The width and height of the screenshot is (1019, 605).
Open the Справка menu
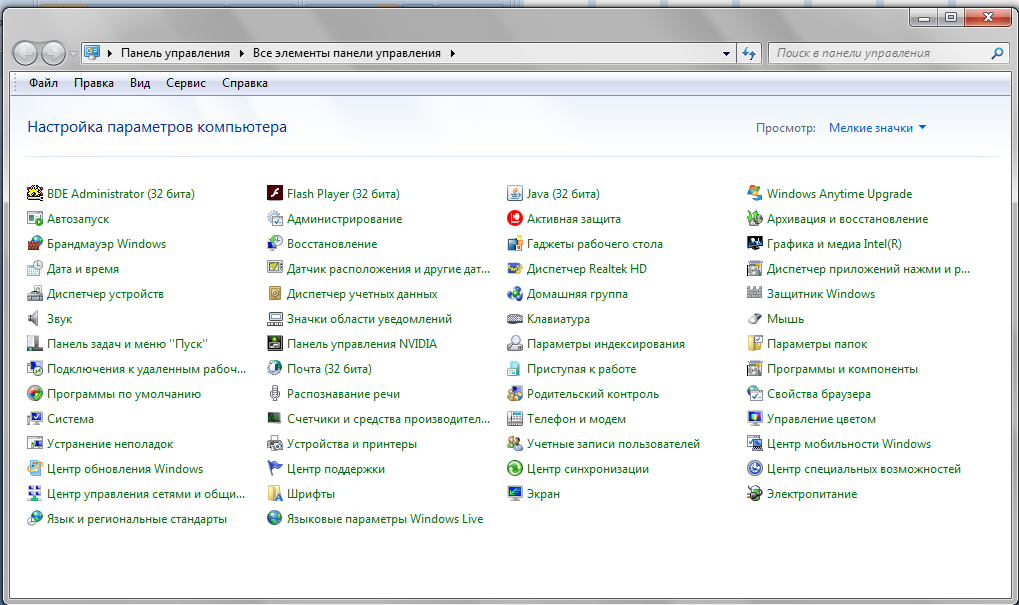pyautogui.click(x=245, y=83)
